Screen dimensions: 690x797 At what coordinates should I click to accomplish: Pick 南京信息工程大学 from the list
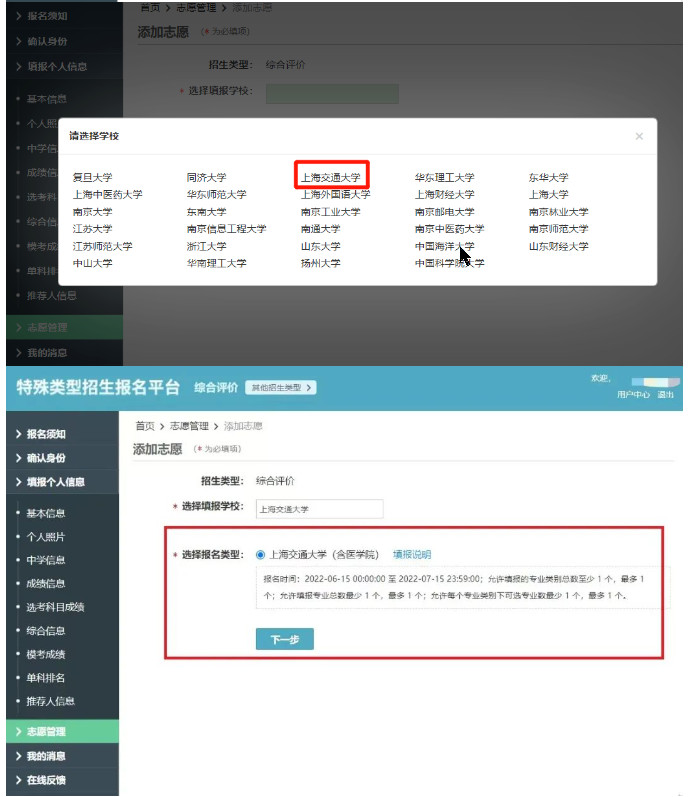[x=226, y=229]
